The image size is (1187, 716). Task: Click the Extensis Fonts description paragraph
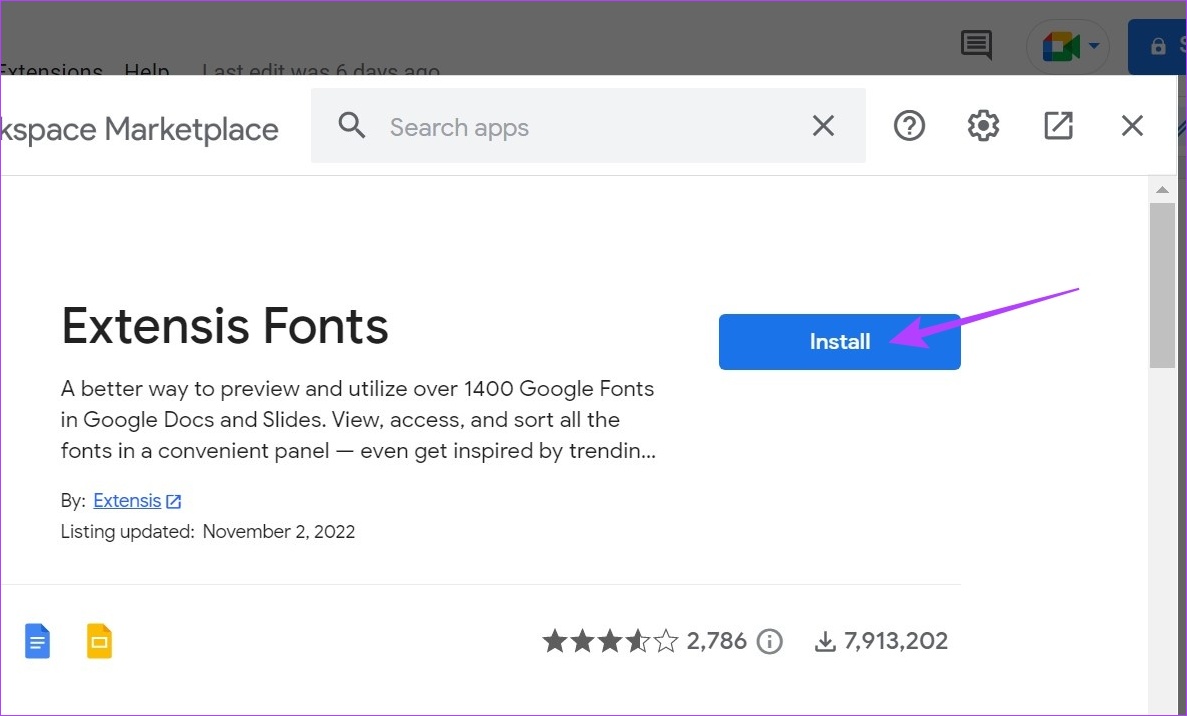pyautogui.click(x=358, y=420)
